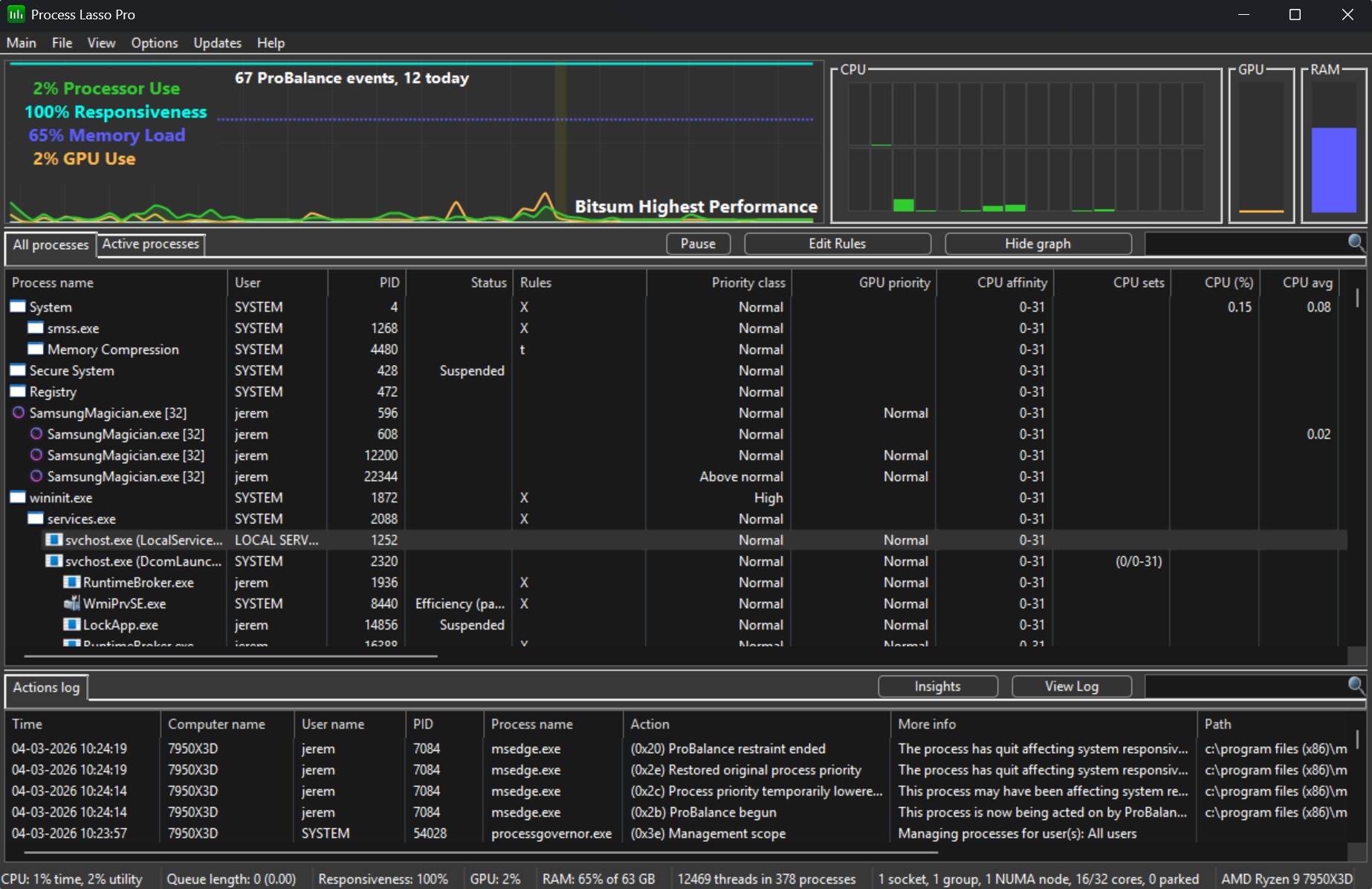The image size is (1372, 889).
Task: Open the Insights panel
Action: pyautogui.click(x=937, y=685)
